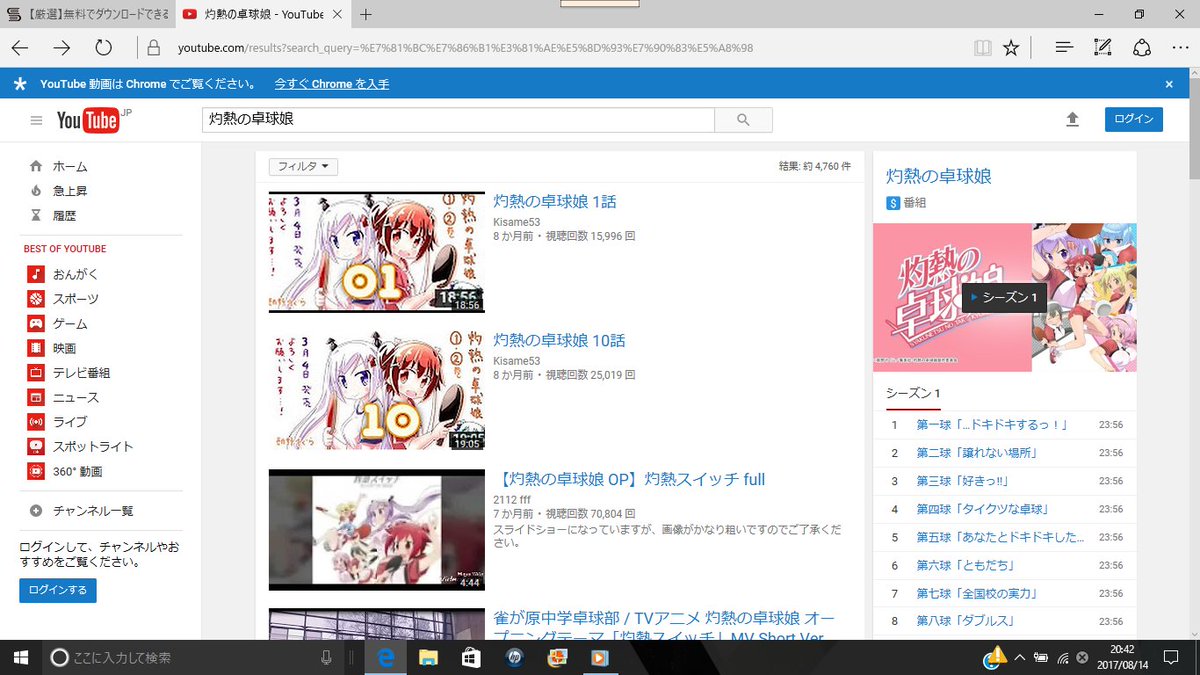Screen dimensions: 1200x675
Task: Add page to favorites star
Action: (x=1011, y=48)
